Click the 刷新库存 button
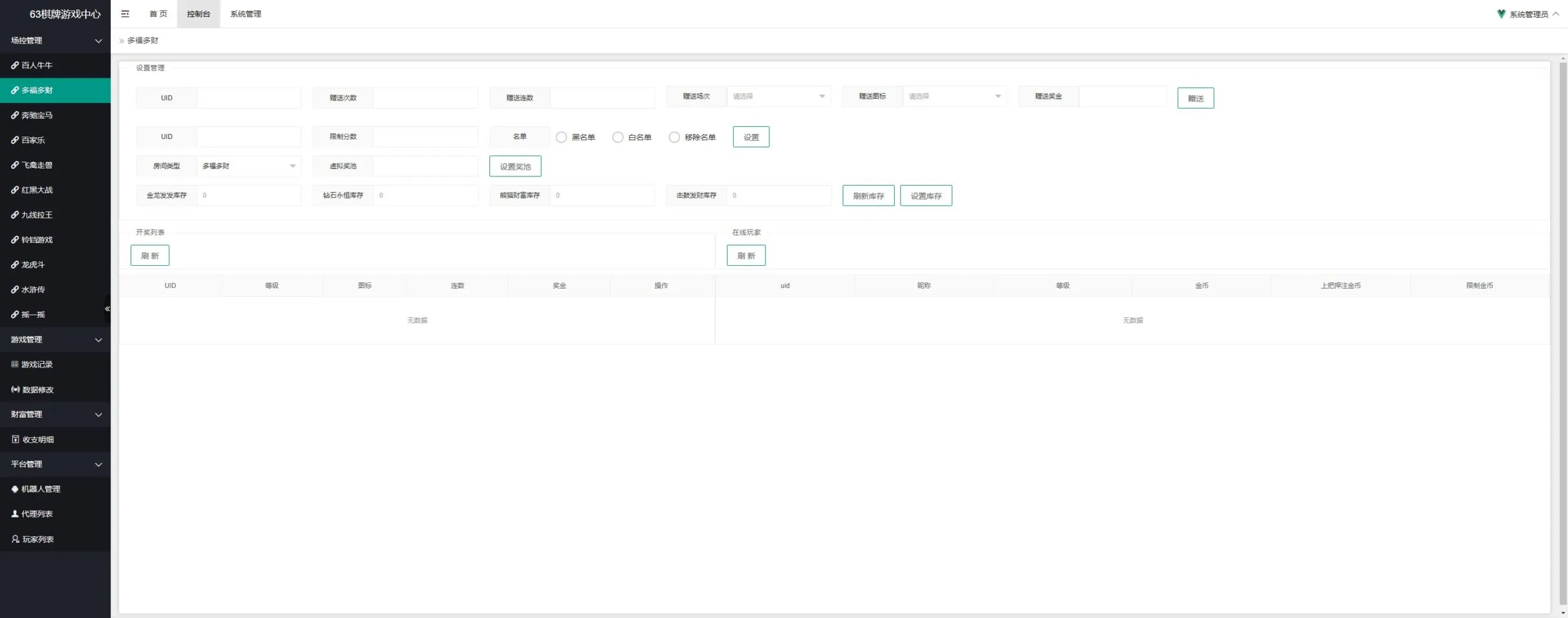This screenshot has height=618, width=1568. pyautogui.click(x=868, y=195)
